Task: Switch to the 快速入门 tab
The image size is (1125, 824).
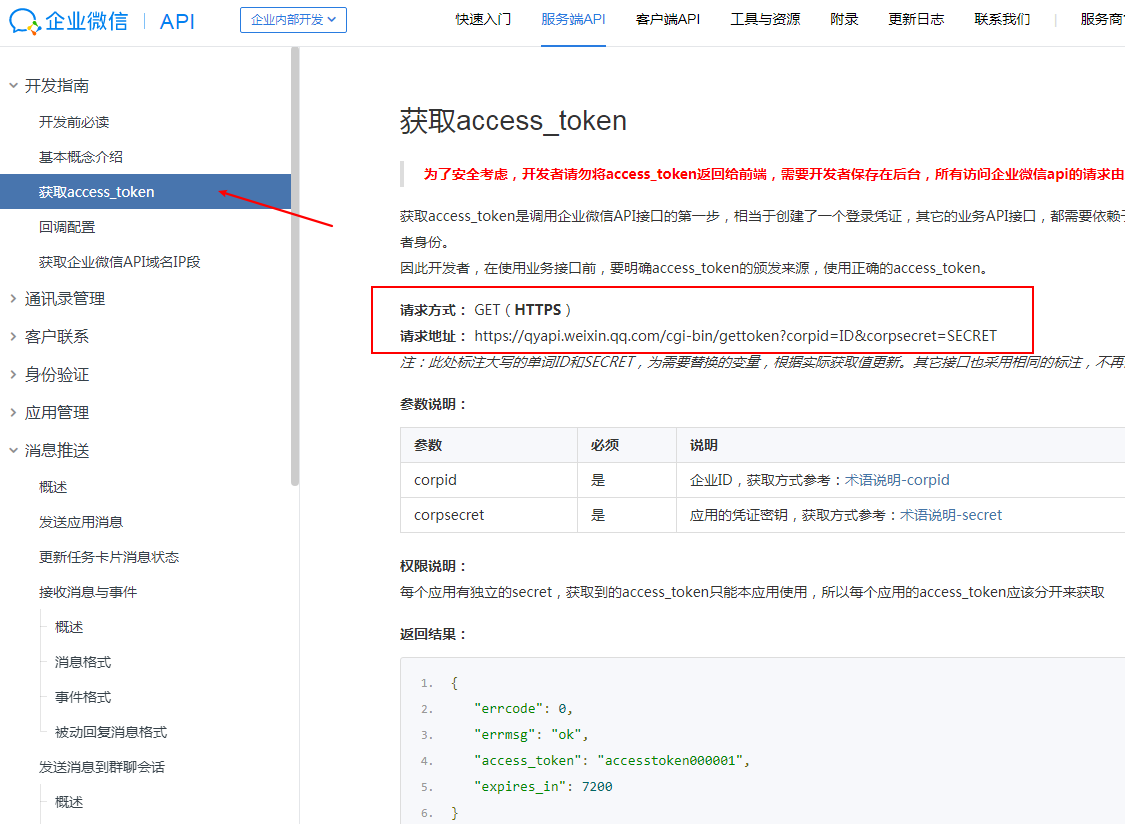Action: point(483,19)
